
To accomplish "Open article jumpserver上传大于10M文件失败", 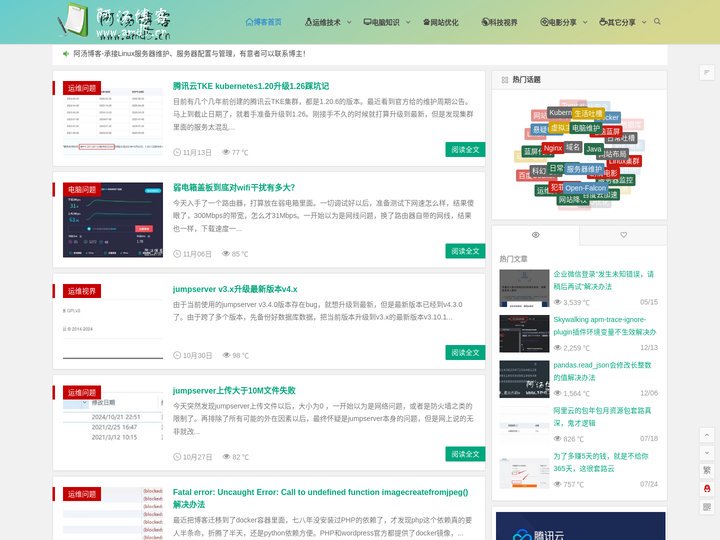I will [x=234, y=390].
